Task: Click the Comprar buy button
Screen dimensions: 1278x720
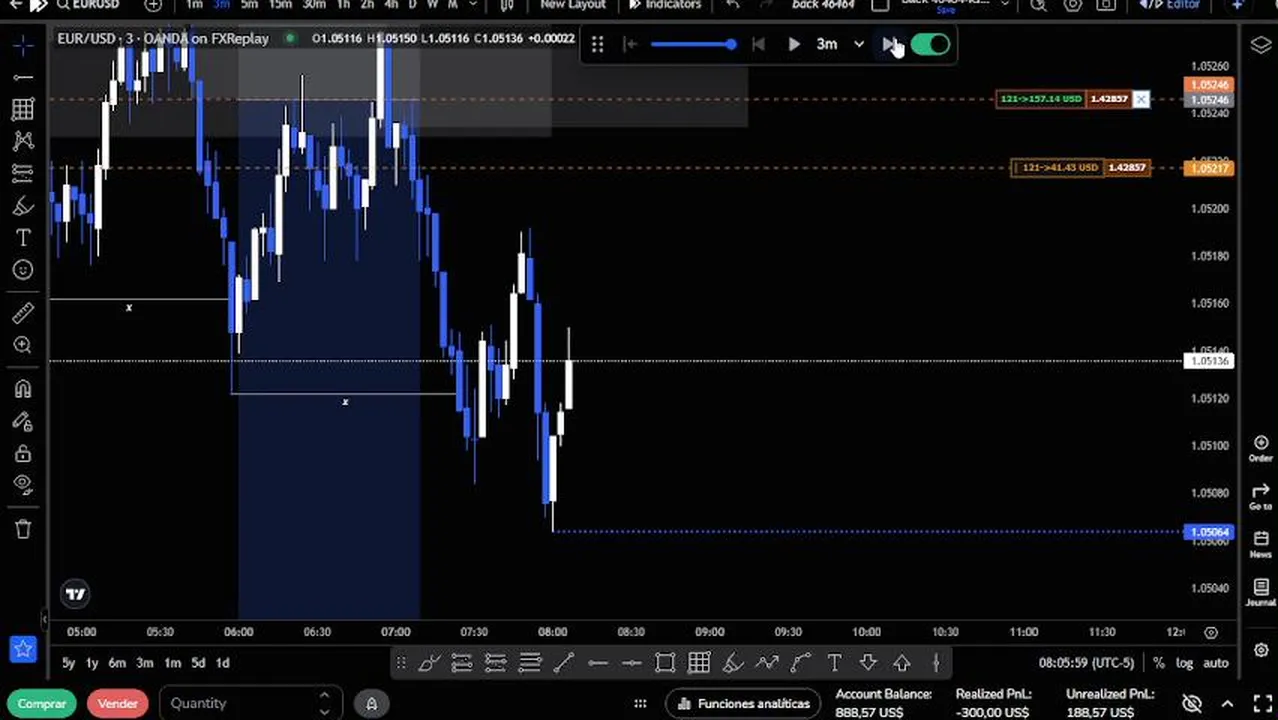Action: click(x=42, y=704)
